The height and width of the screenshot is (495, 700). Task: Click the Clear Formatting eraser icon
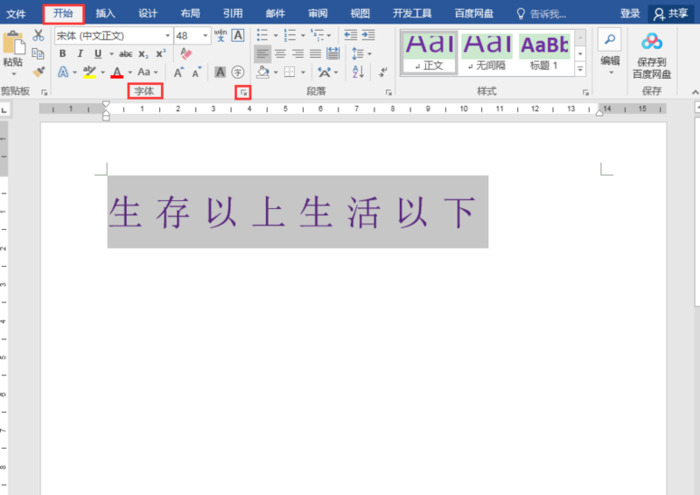(186, 54)
